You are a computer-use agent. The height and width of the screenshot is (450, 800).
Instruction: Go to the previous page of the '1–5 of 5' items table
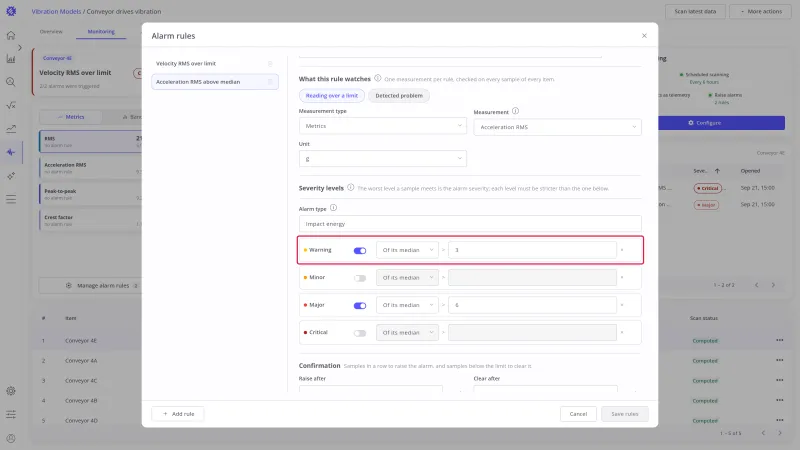(763, 433)
